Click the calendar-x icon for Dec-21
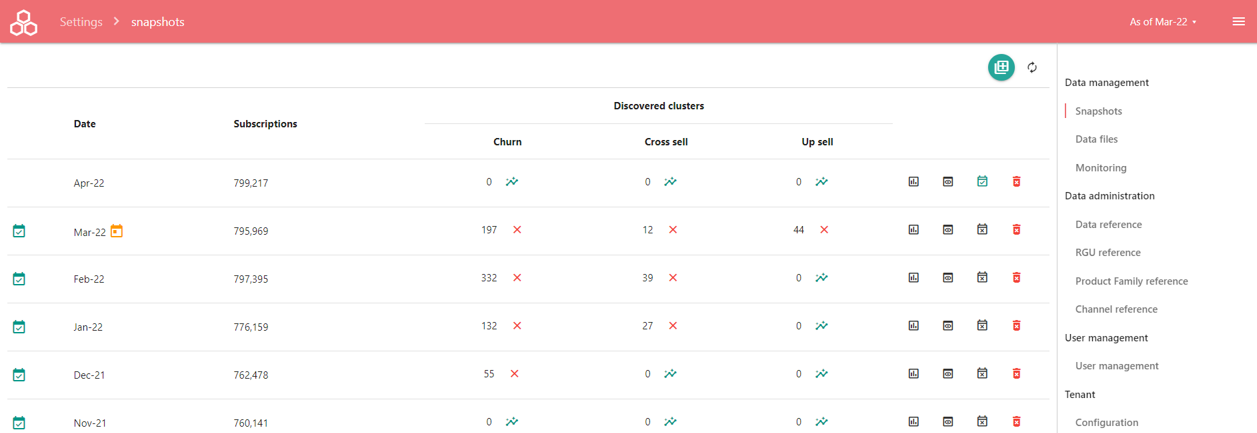The image size is (1257, 433). coord(982,374)
